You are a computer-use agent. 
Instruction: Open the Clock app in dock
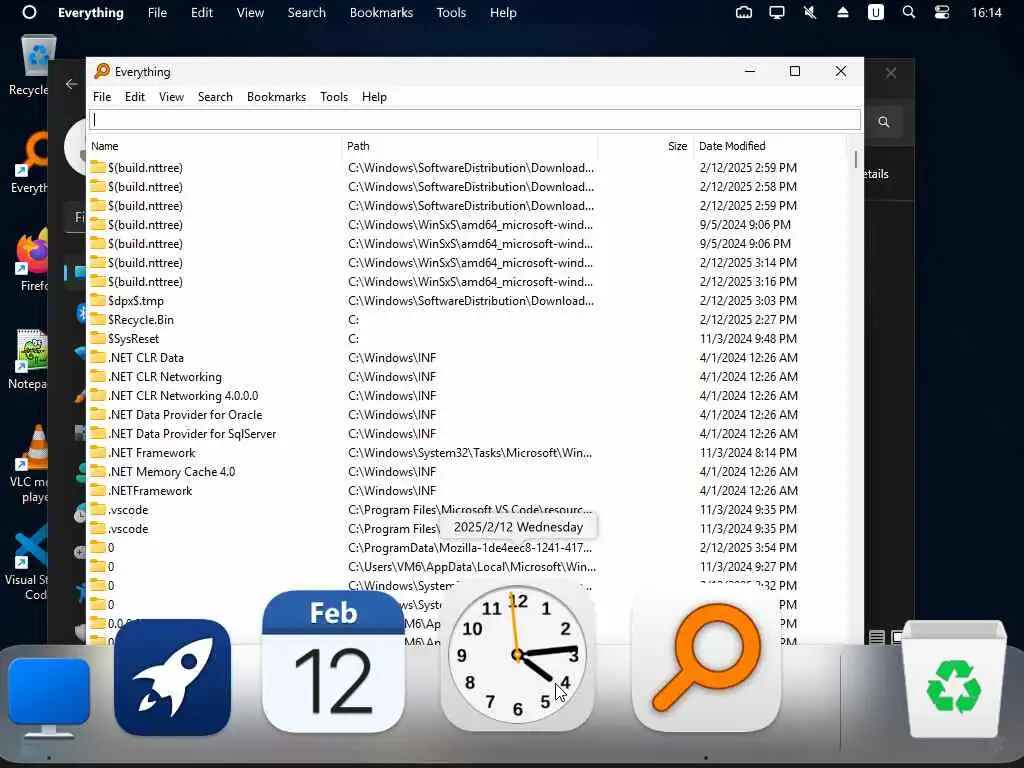pos(517,655)
